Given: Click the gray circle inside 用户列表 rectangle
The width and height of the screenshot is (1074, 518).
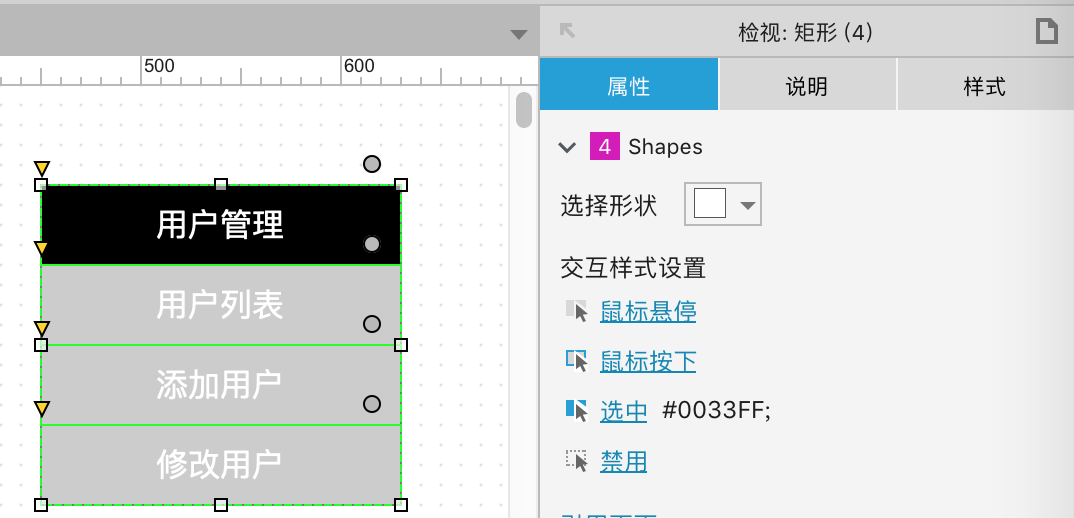Looking at the screenshot, I should click(371, 324).
